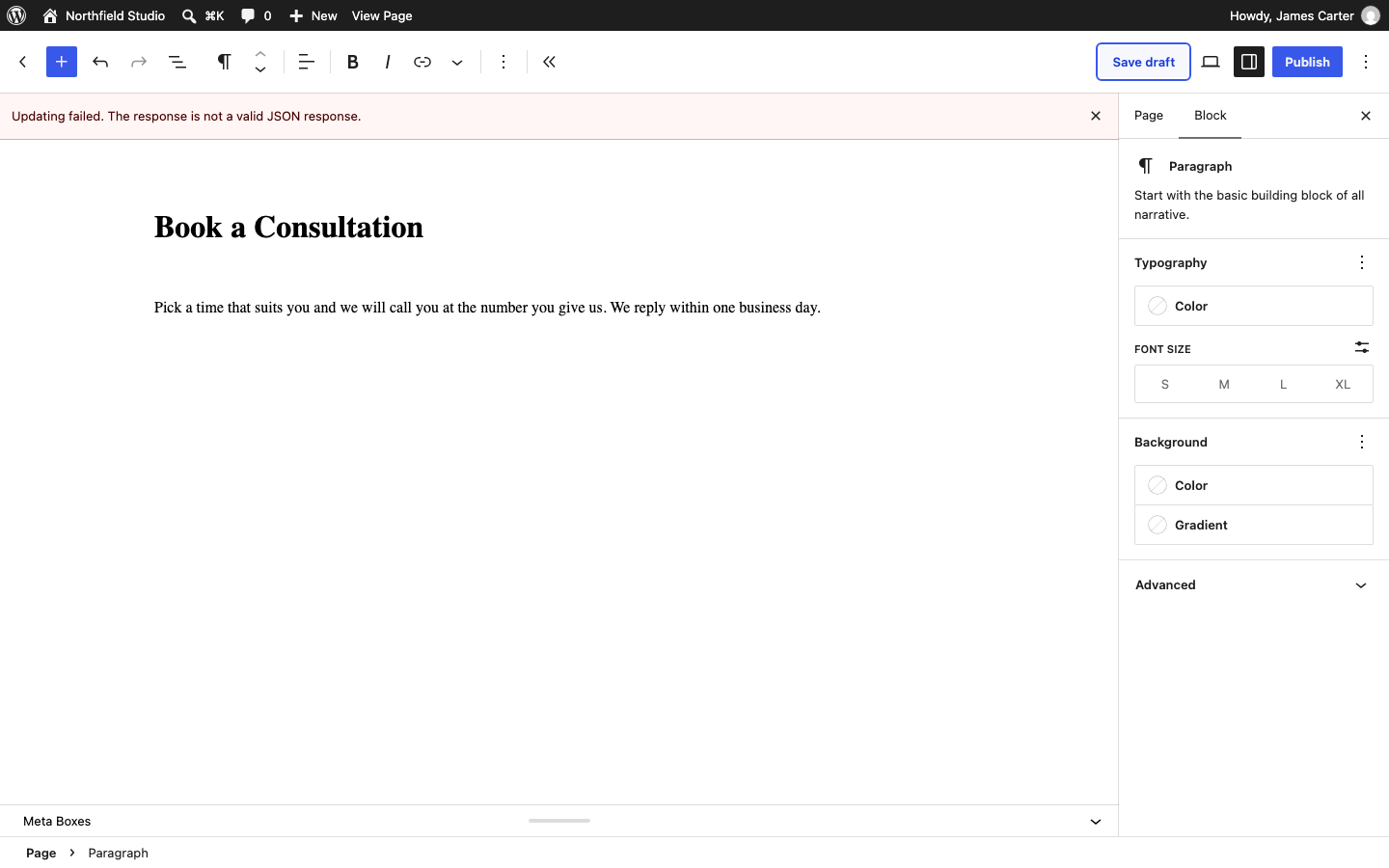Insert a link on selected text
Viewport: 1389px width, 868px height.
[x=422, y=62]
